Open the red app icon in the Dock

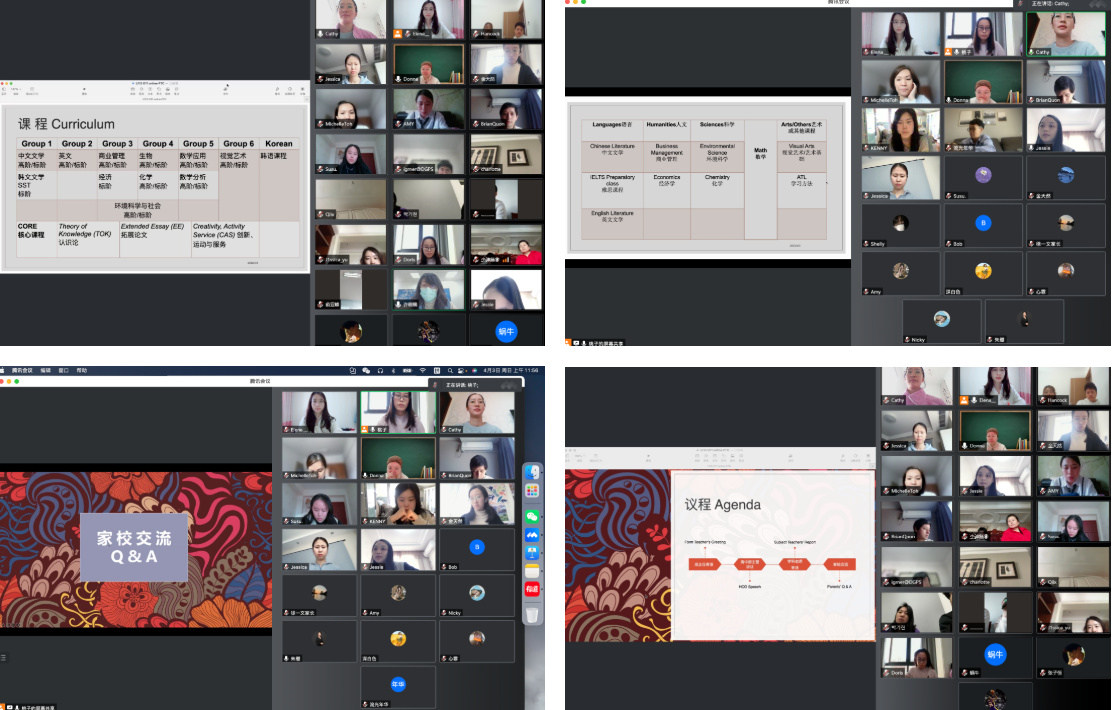point(532,589)
